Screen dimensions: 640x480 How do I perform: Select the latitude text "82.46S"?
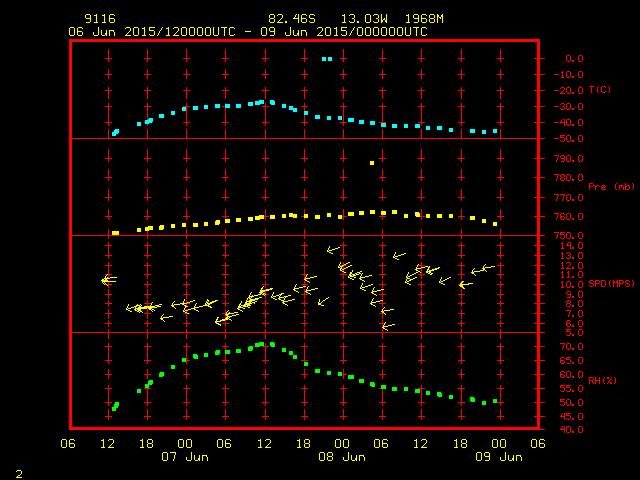[x=292, y=19]
